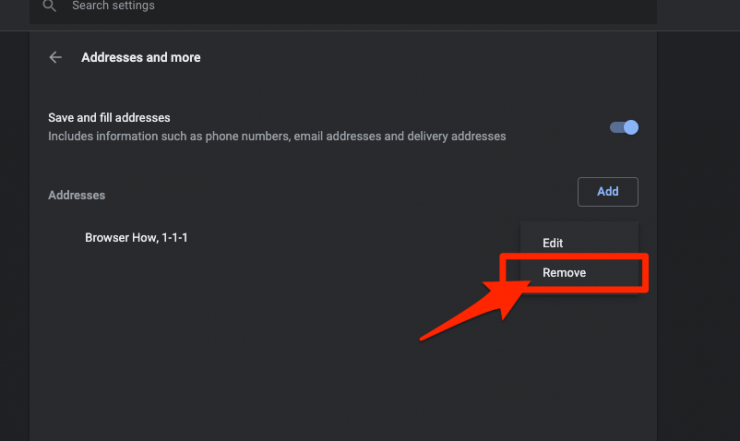Add a new address
740x441 pixels.
pos(608,192)
